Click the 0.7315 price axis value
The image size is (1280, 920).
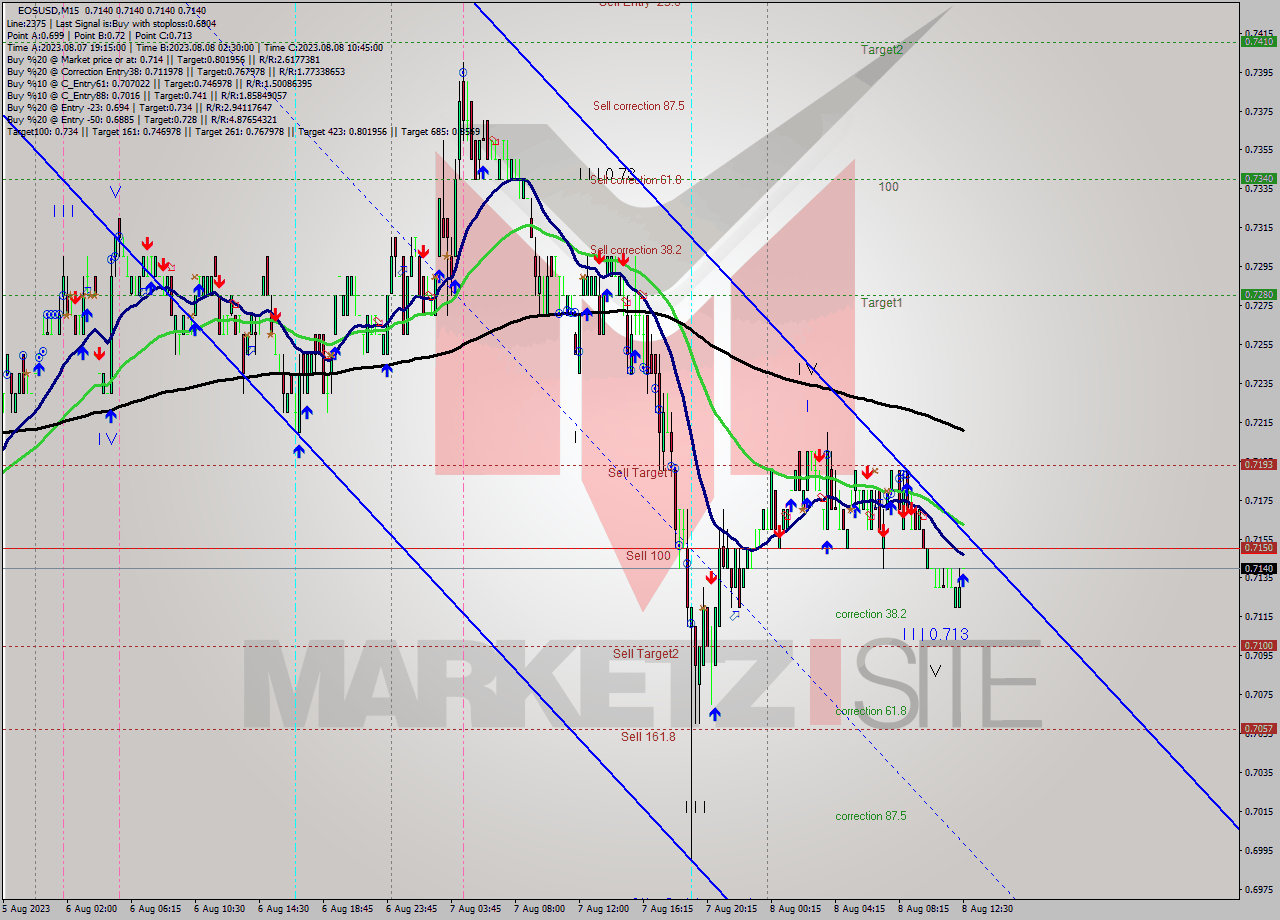1259,227
